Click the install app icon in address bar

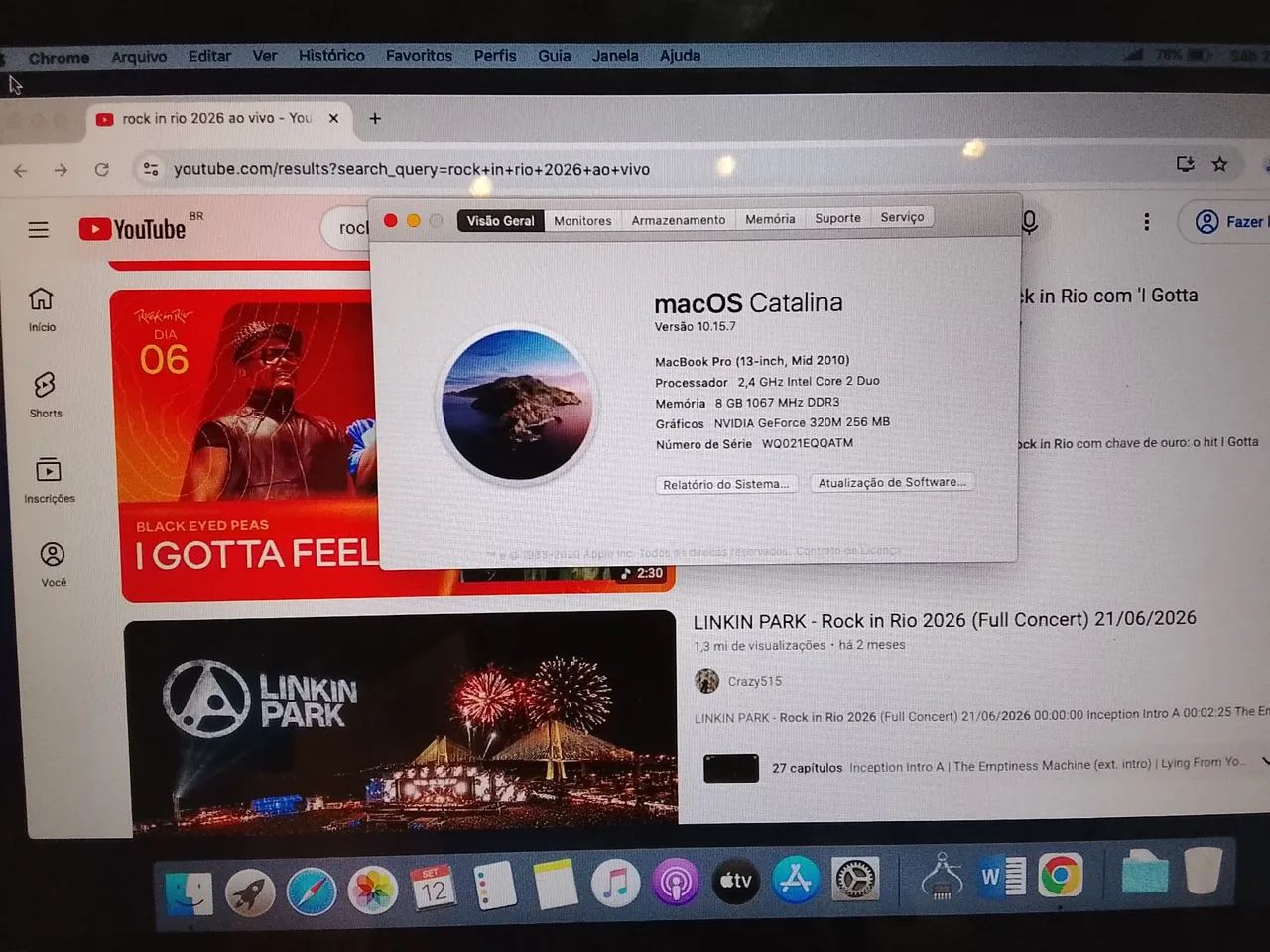pos(1186,164)
